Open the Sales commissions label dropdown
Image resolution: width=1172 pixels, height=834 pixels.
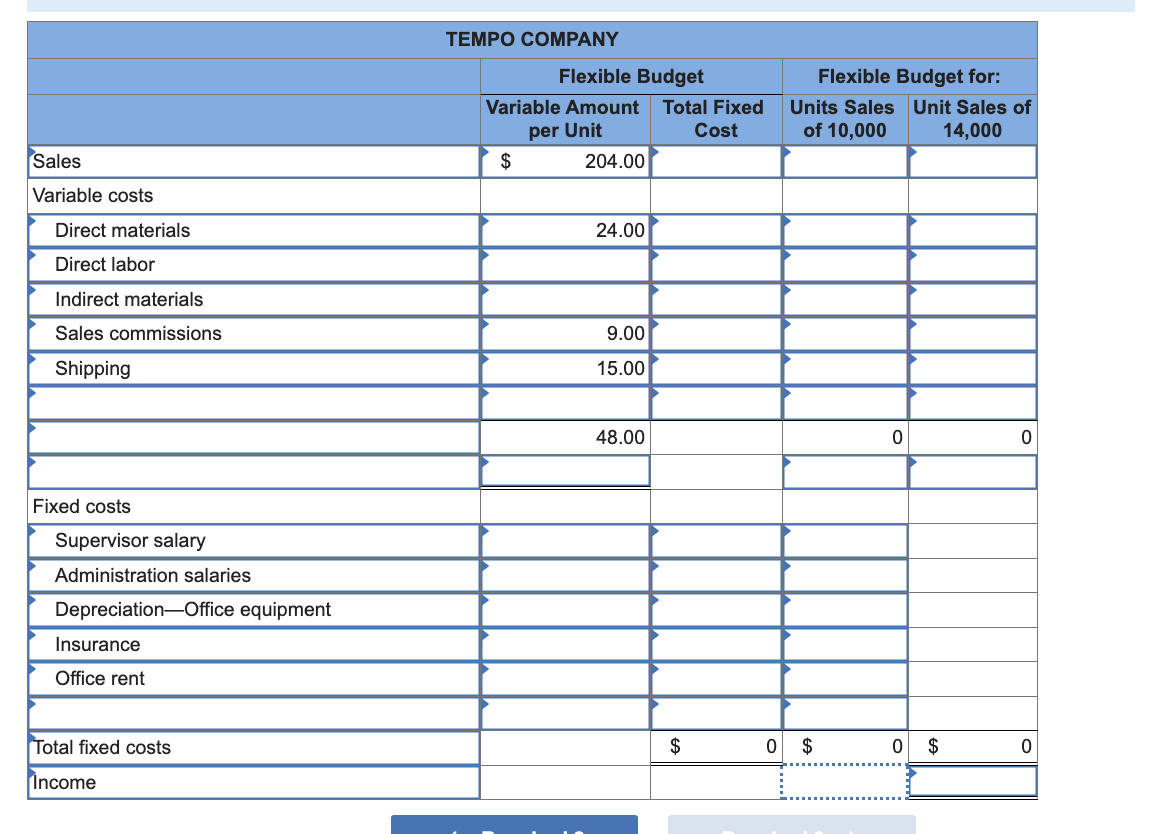pos(254,333)
